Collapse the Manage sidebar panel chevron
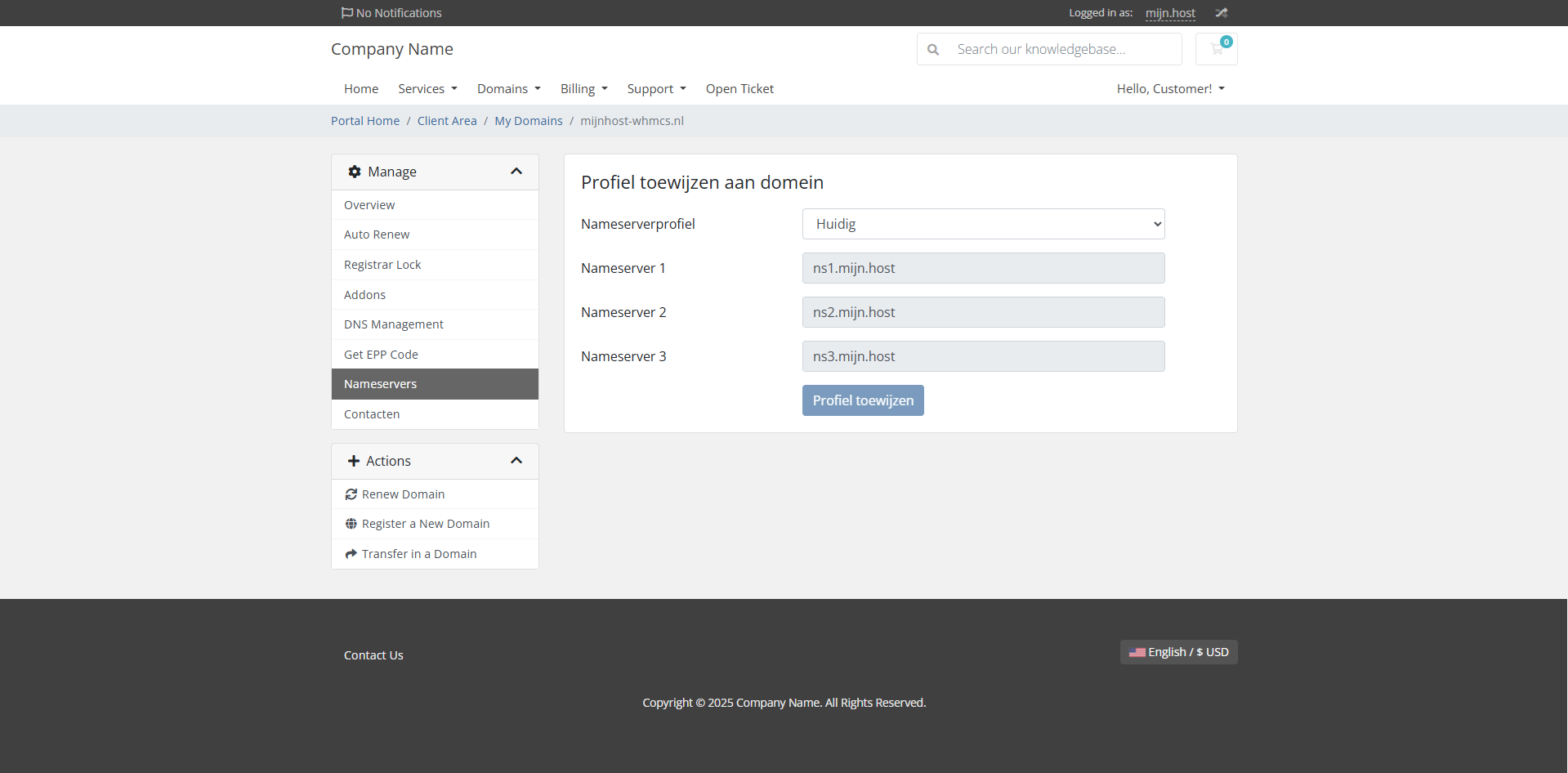1568x773 pixels. (516, 172)
